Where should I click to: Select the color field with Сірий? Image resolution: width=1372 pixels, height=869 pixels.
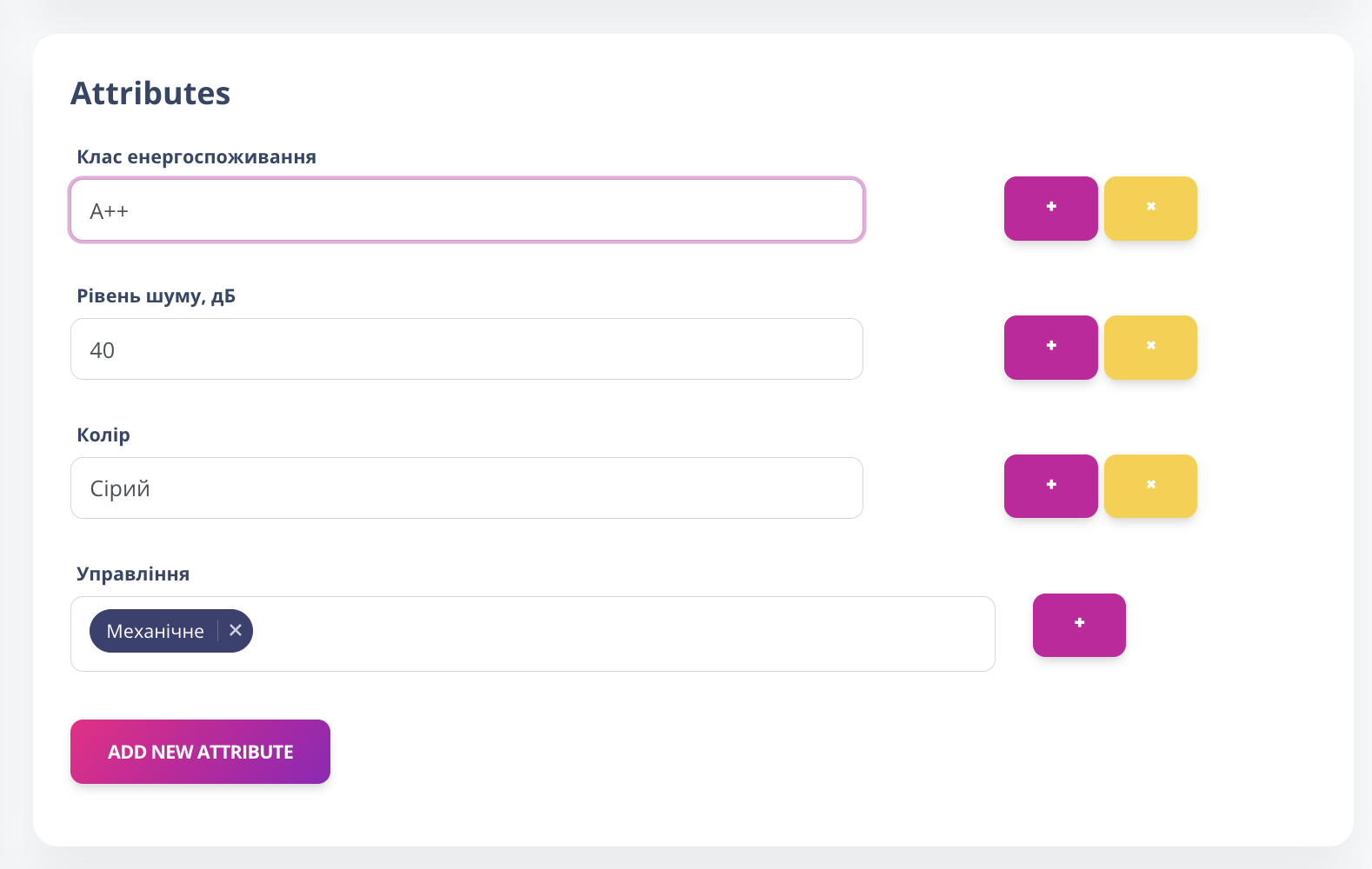pos(466,488)
